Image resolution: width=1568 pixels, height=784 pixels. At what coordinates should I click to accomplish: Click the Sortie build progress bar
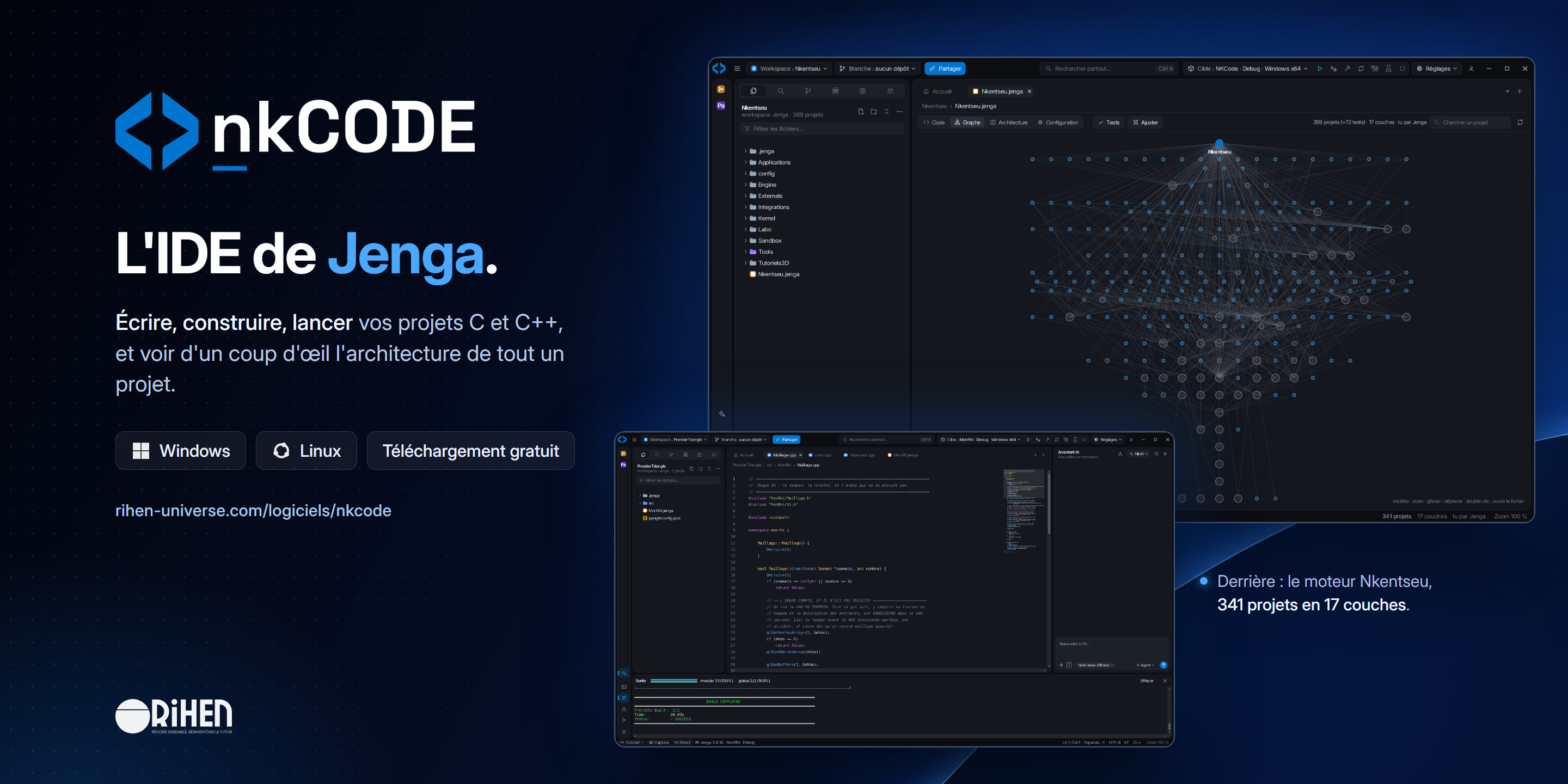point(674,681)
